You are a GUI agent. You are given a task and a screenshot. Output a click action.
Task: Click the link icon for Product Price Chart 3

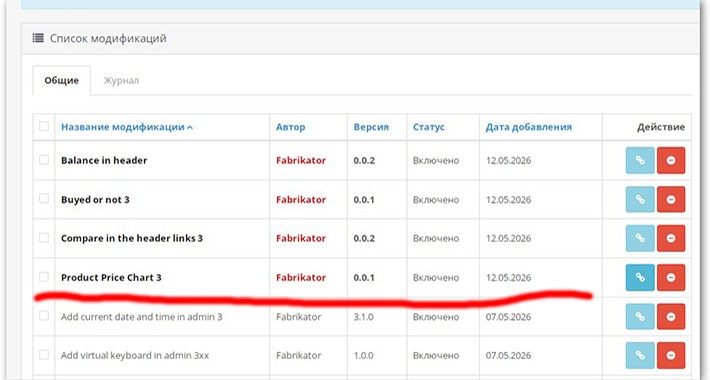pyautogui.click(x=640, y=277)
